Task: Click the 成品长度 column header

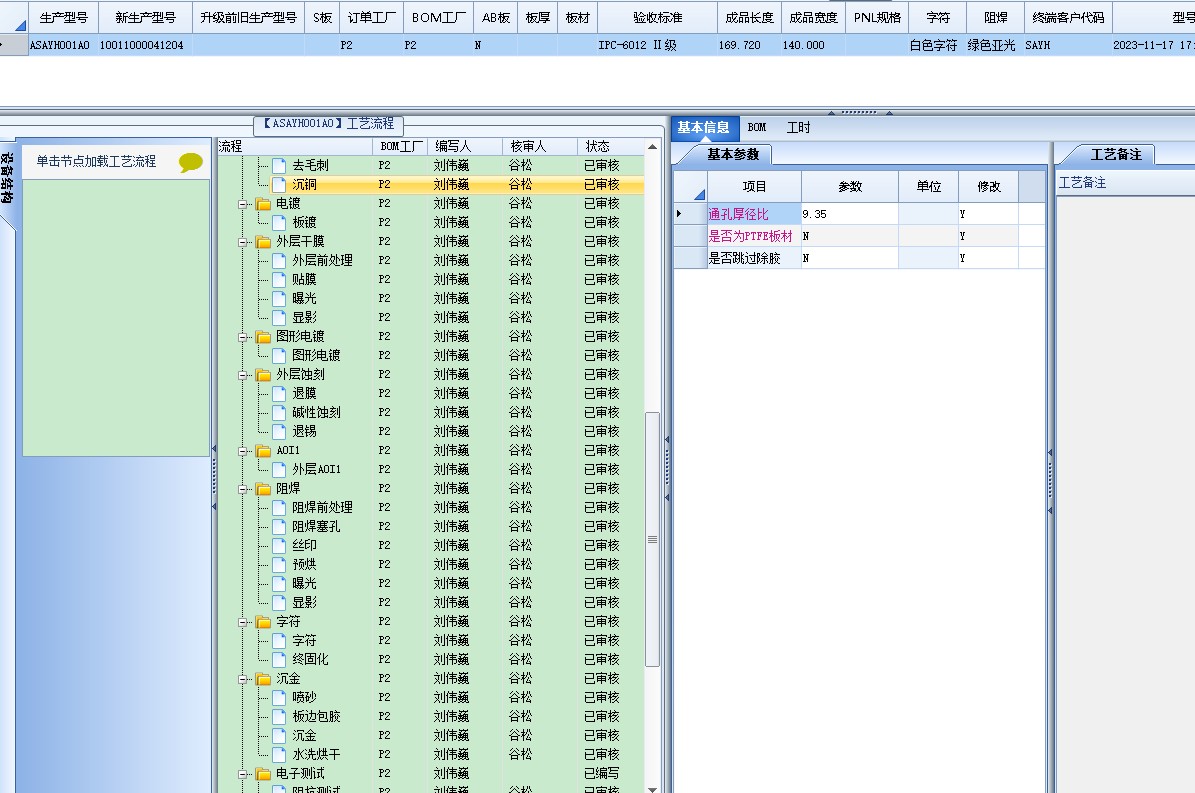Action: 749,18
